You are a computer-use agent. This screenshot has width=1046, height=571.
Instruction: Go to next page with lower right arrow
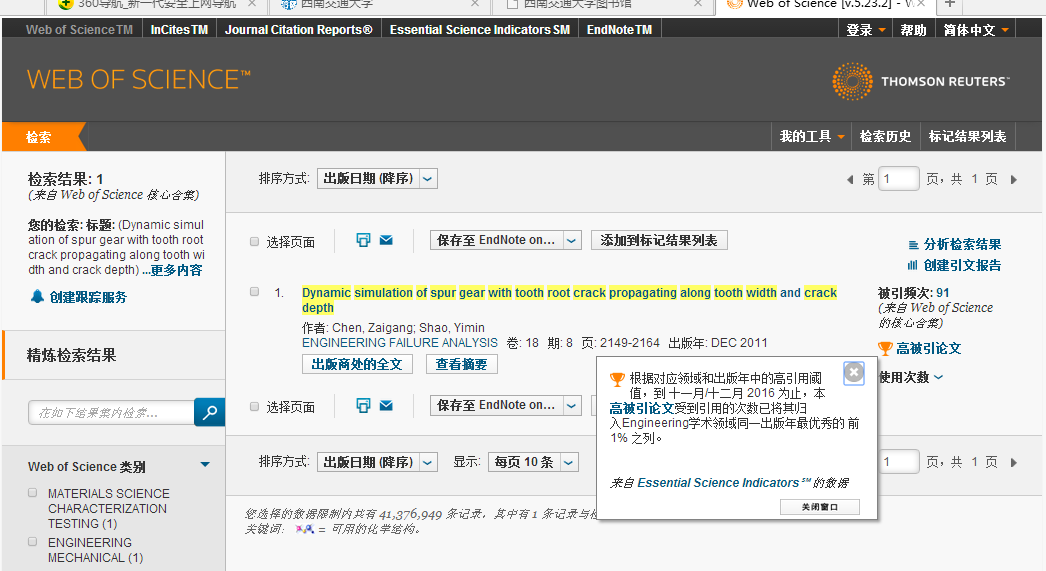(x=1013, y=462)
